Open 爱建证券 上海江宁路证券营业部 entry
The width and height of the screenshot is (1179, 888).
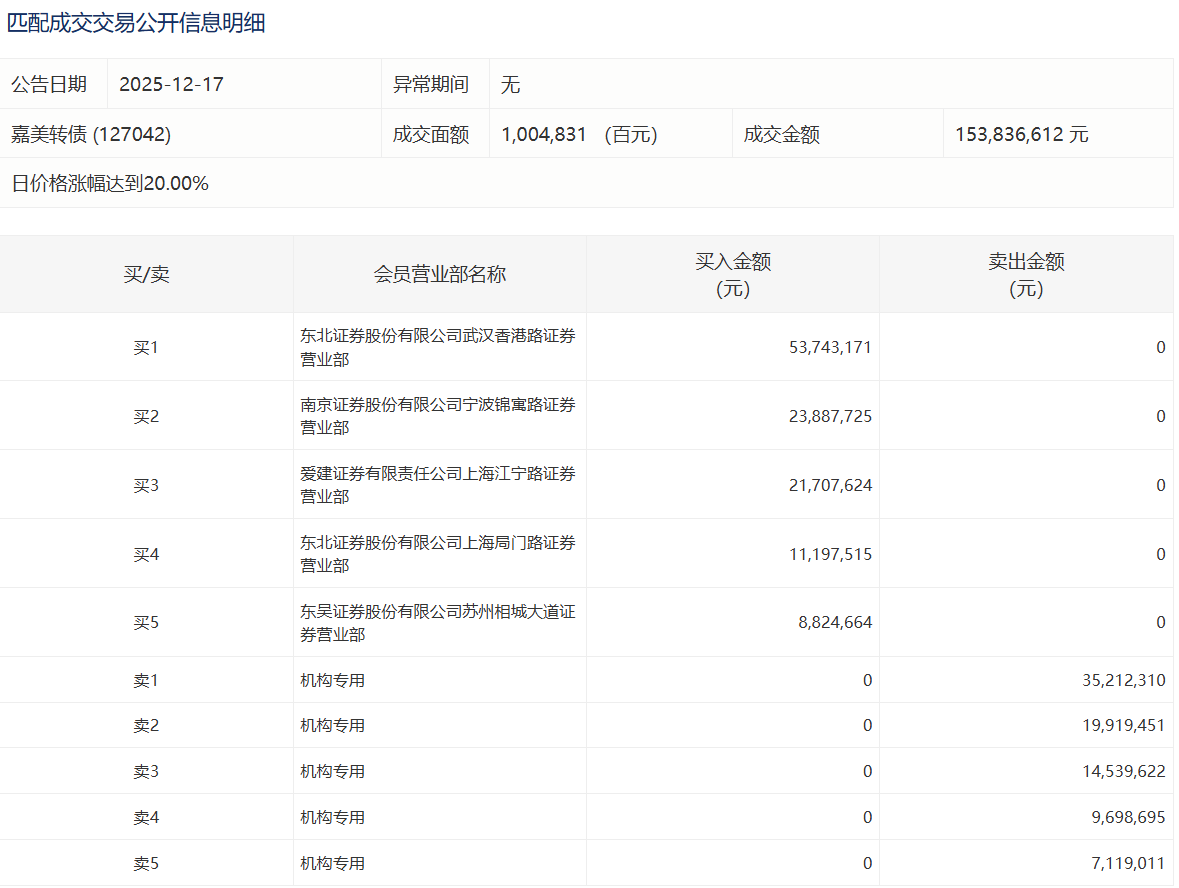tap(438, 485)
